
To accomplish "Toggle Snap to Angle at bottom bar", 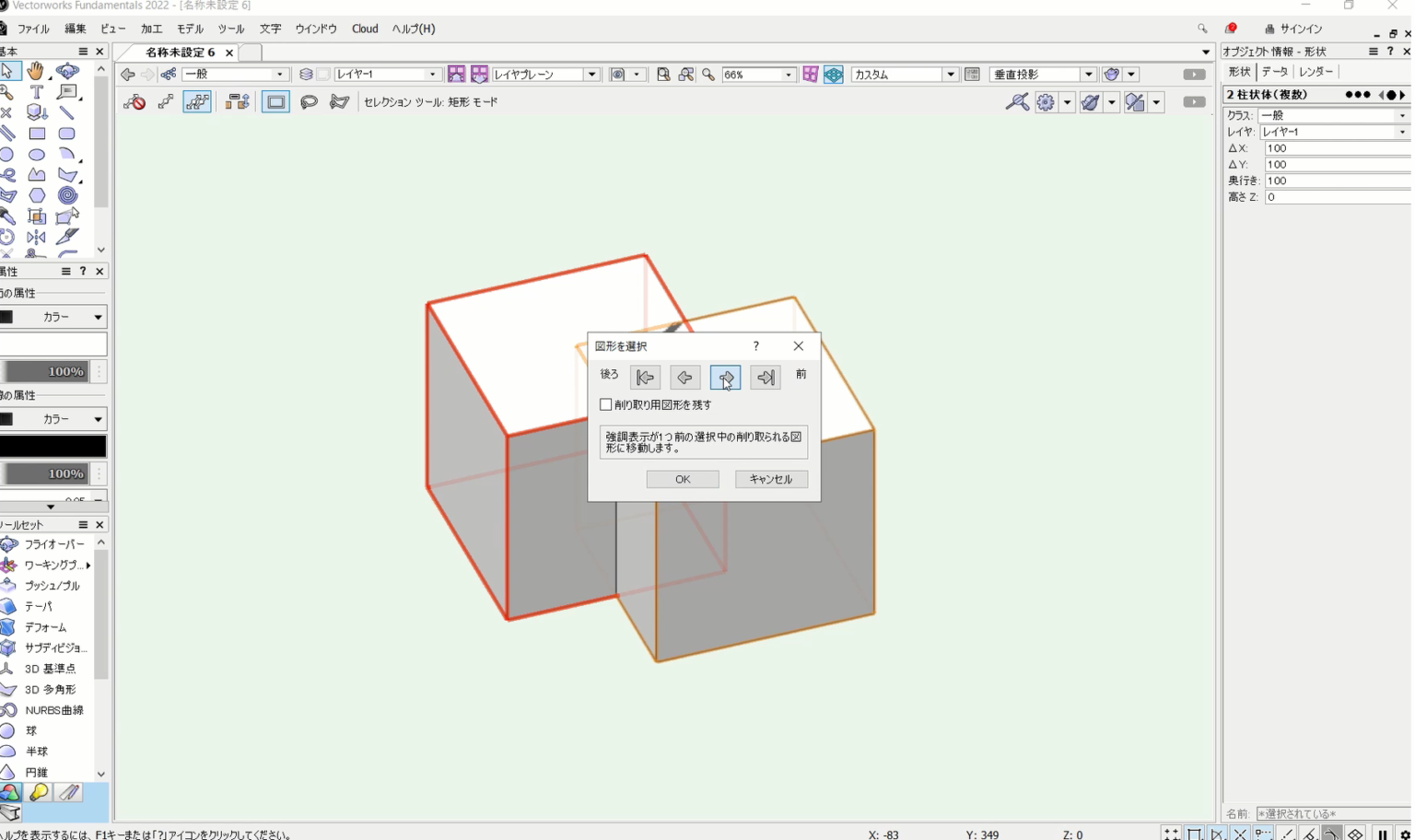I will pos(1217,834).
